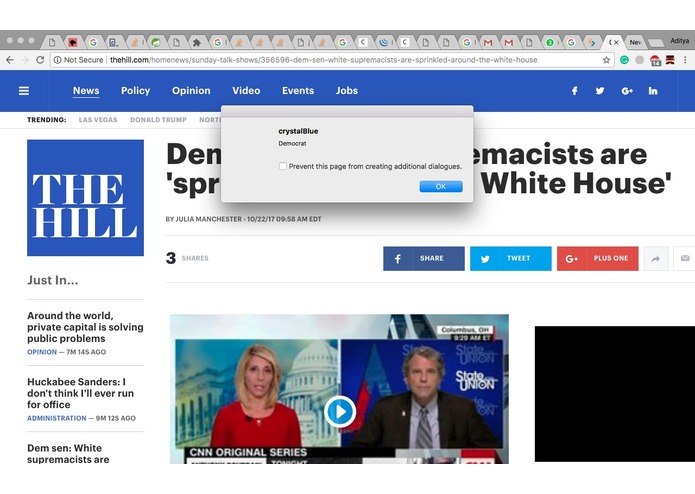Switch to the green circle icon tab
The image size is (695, 494).
550,43
